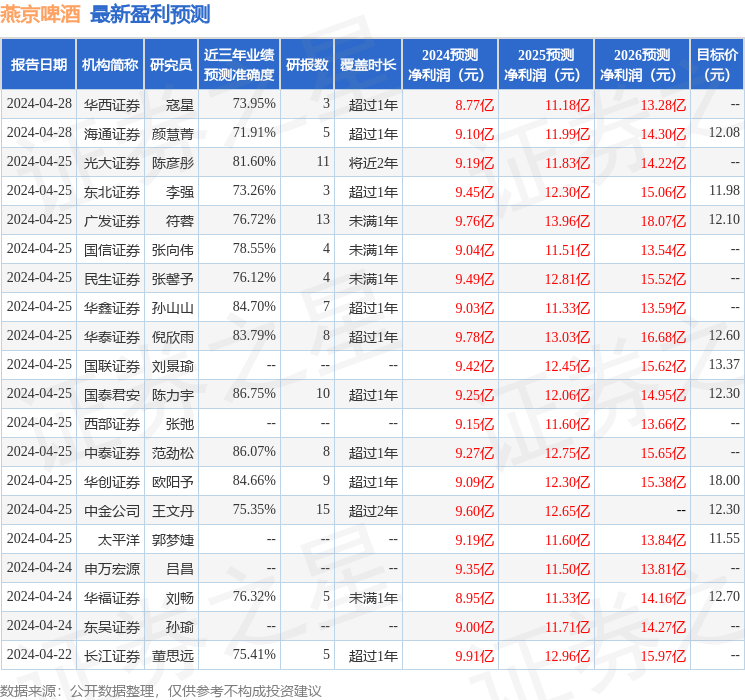The image size is (745, 700).
Task: Click the 中金公司 institution cell
Action: coord(112,510)
